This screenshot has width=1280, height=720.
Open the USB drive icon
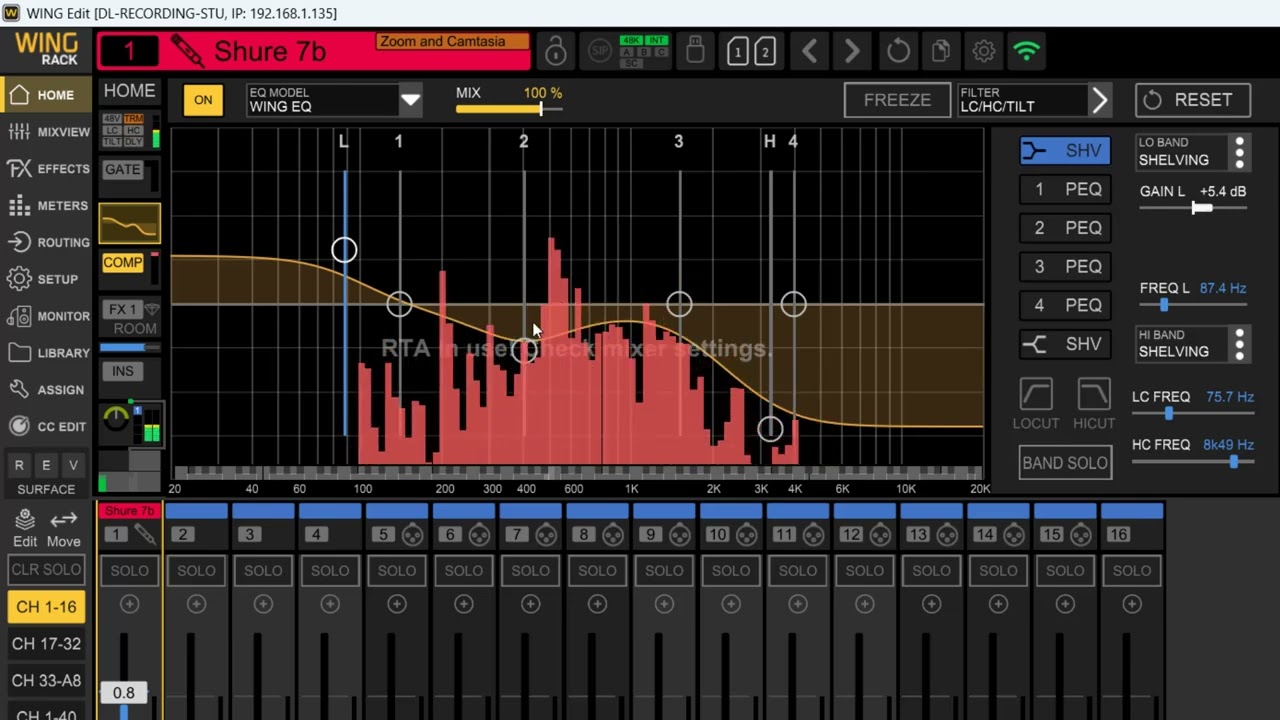pyautogui.click(x=696, y=50)
